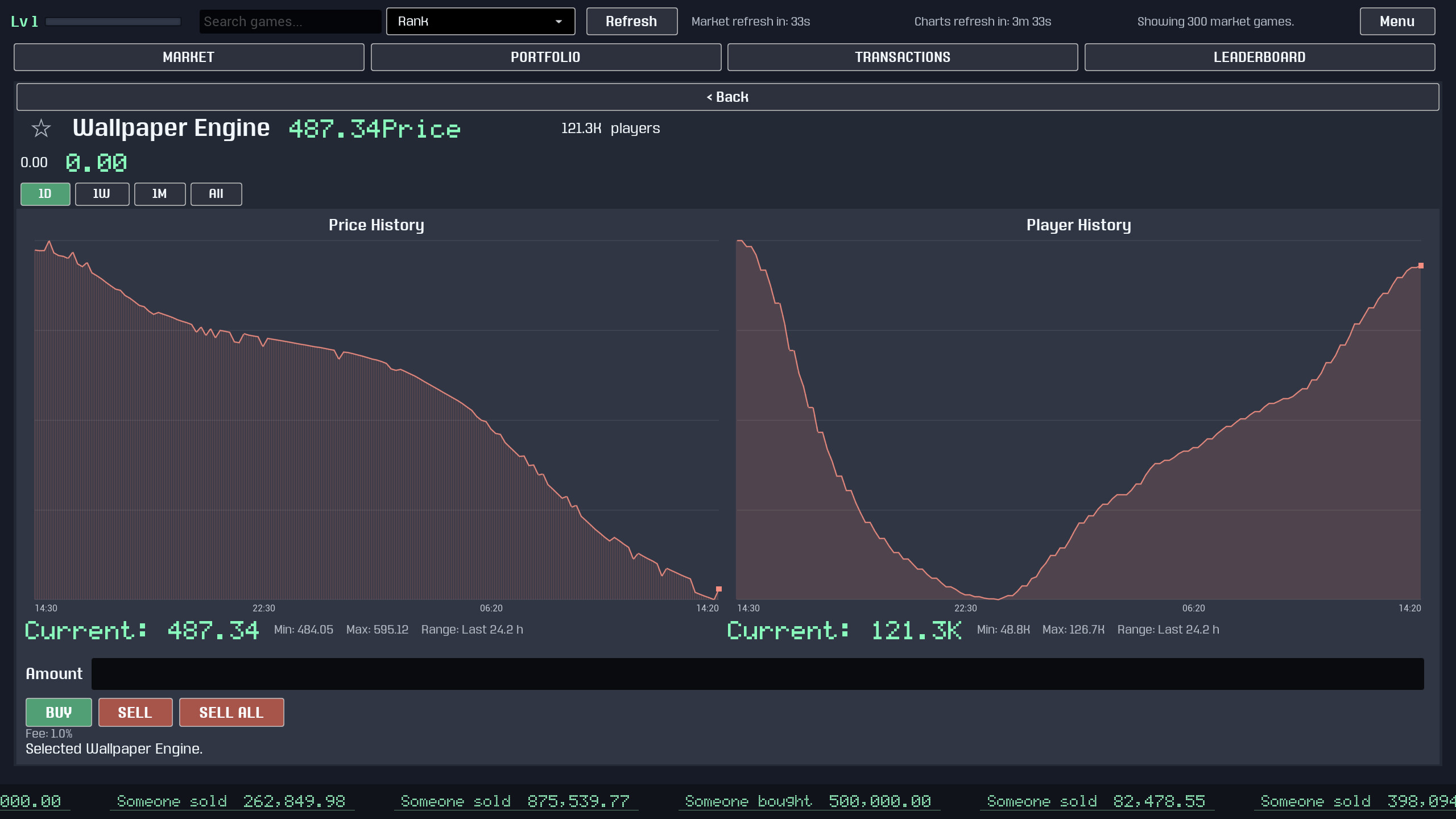The width and height of the screenshot is (1456, 819).
Task: Click the latest marker on Player History chart
Action: 1421,266
